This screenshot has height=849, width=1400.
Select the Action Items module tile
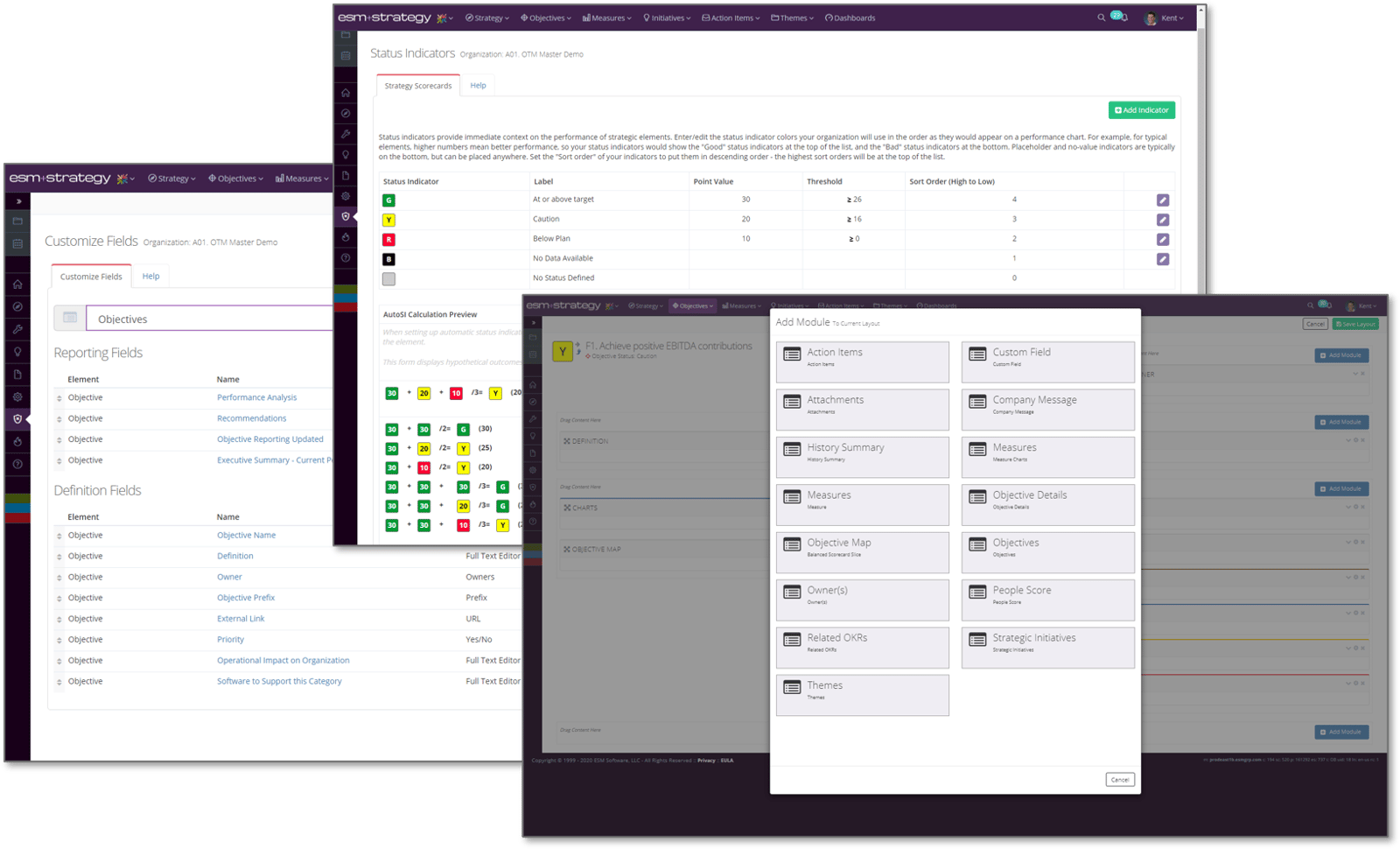pyautogui.click(x=862, y=361)
